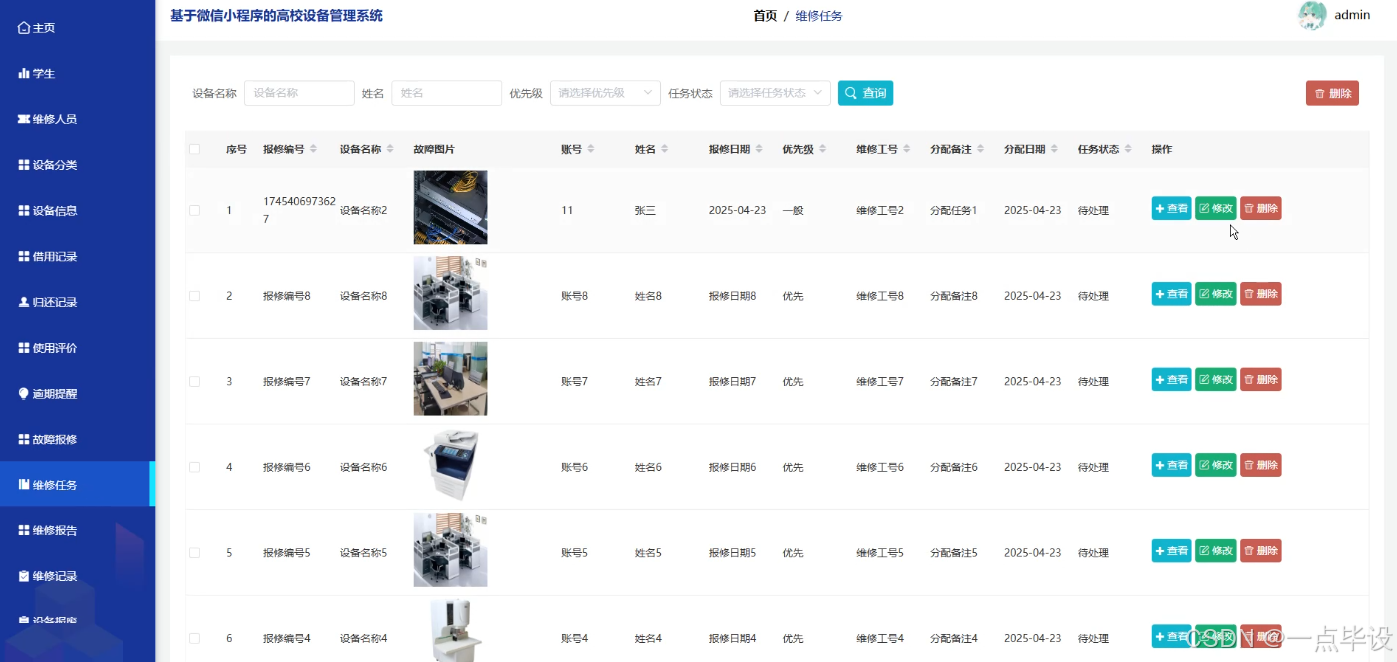The height and width of the screenshot is (662, 1397).
Task: Select the 学生 sidebar entry
Action: (x=40, y=73)
